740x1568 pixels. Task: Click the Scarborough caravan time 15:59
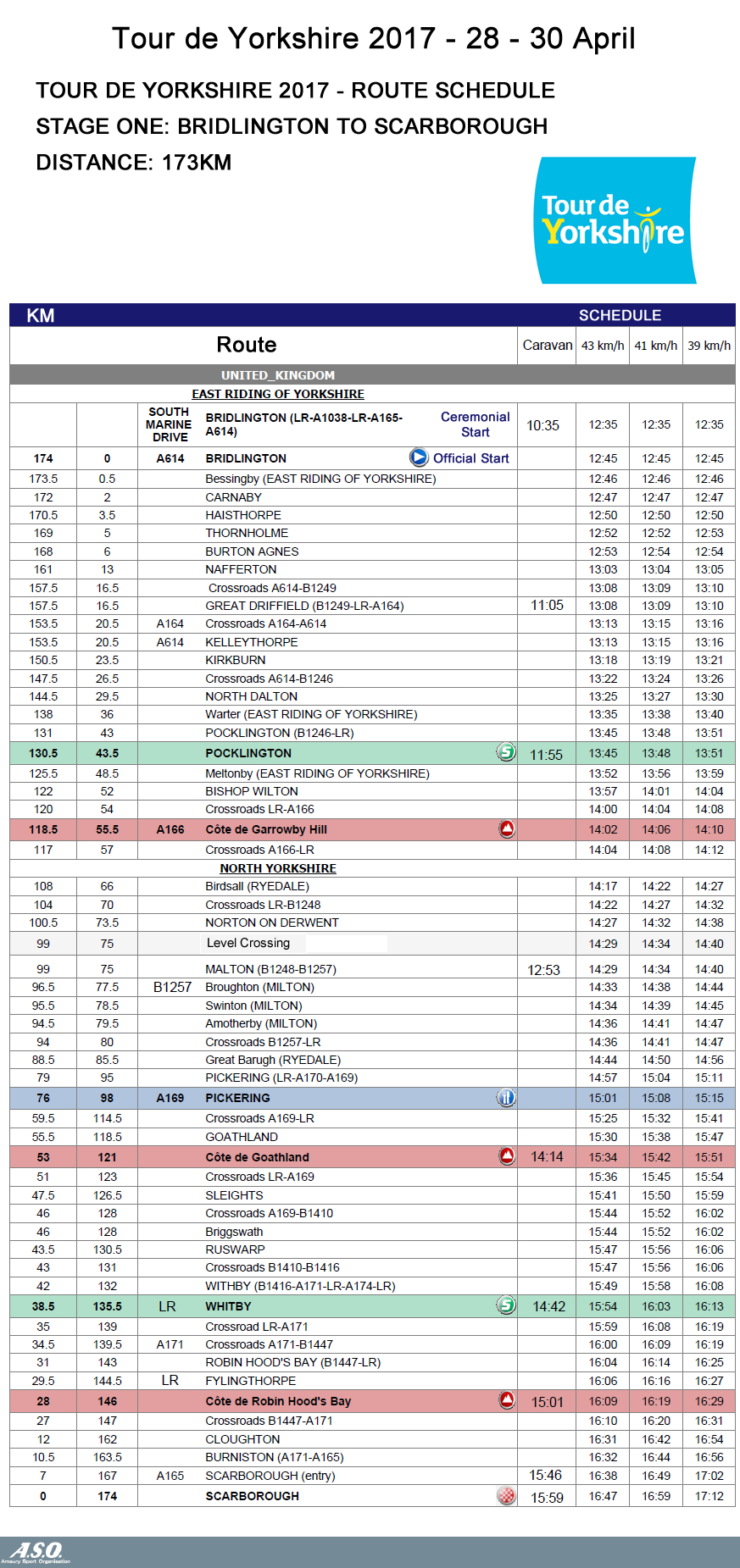547,1498
